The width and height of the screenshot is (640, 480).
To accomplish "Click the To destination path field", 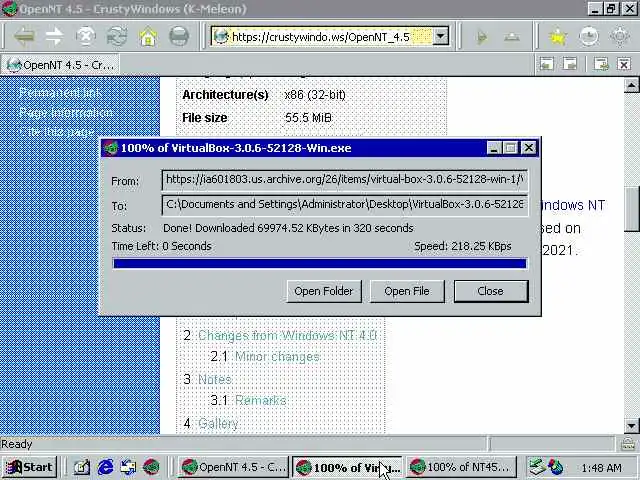I will [344, 205].
